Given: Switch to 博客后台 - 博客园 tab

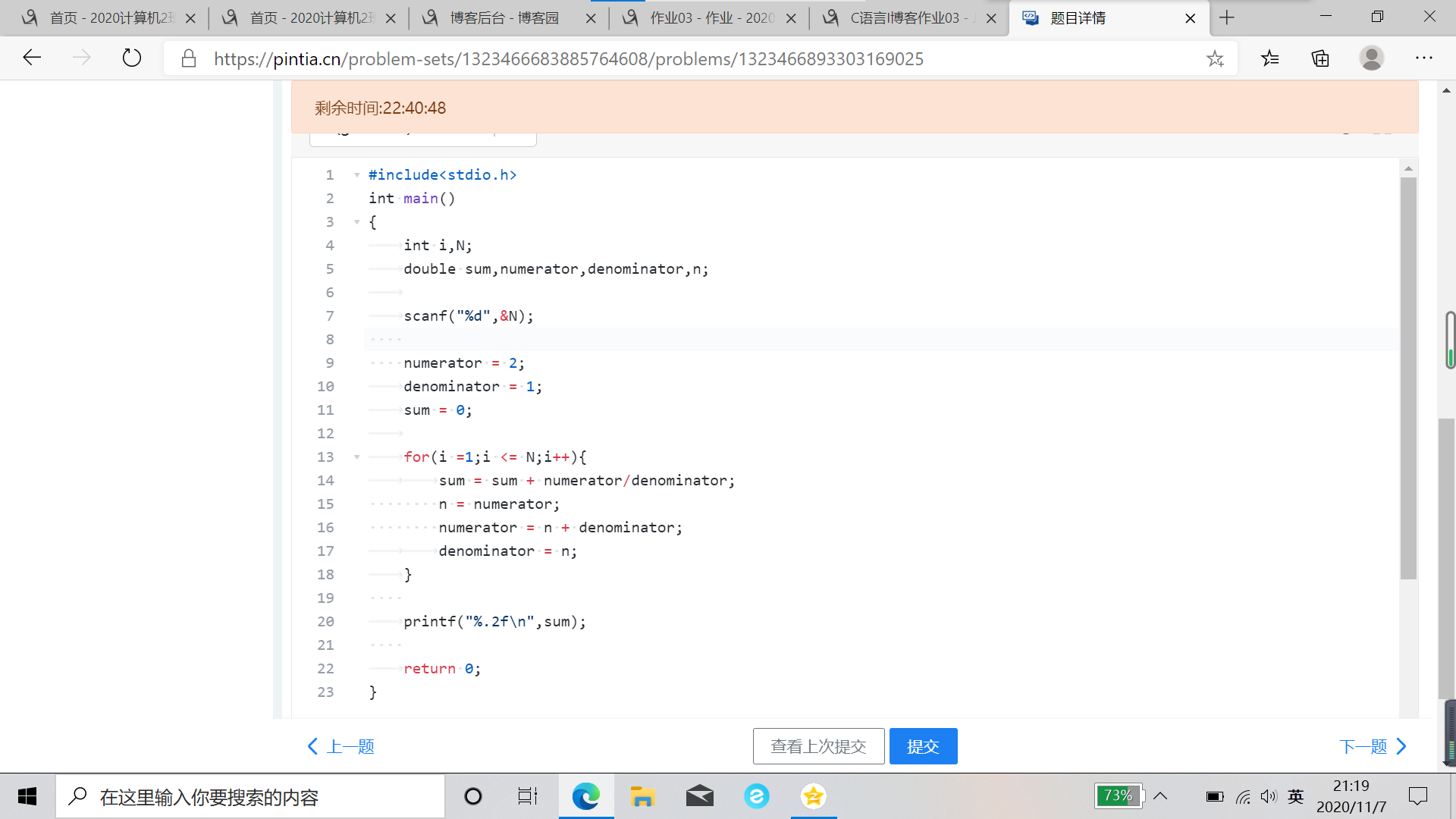Looking at the screenshot, I should (x=504, y=17).
